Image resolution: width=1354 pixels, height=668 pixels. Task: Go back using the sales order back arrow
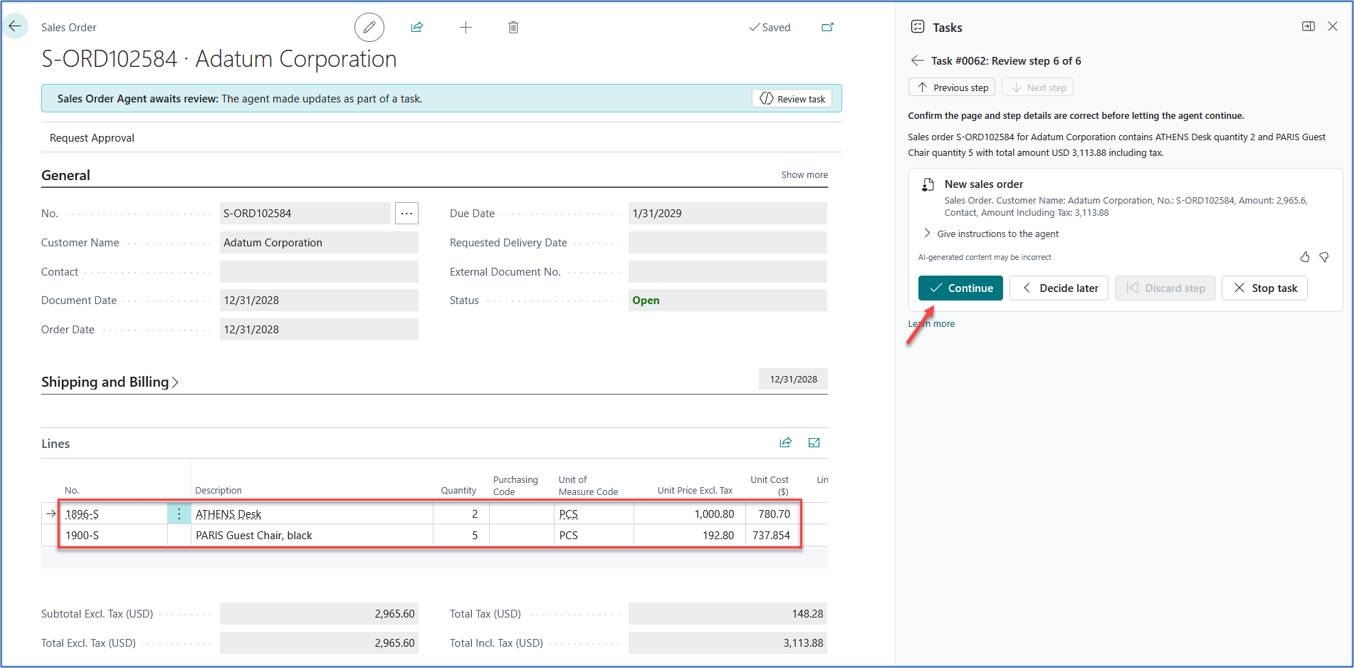15,27
